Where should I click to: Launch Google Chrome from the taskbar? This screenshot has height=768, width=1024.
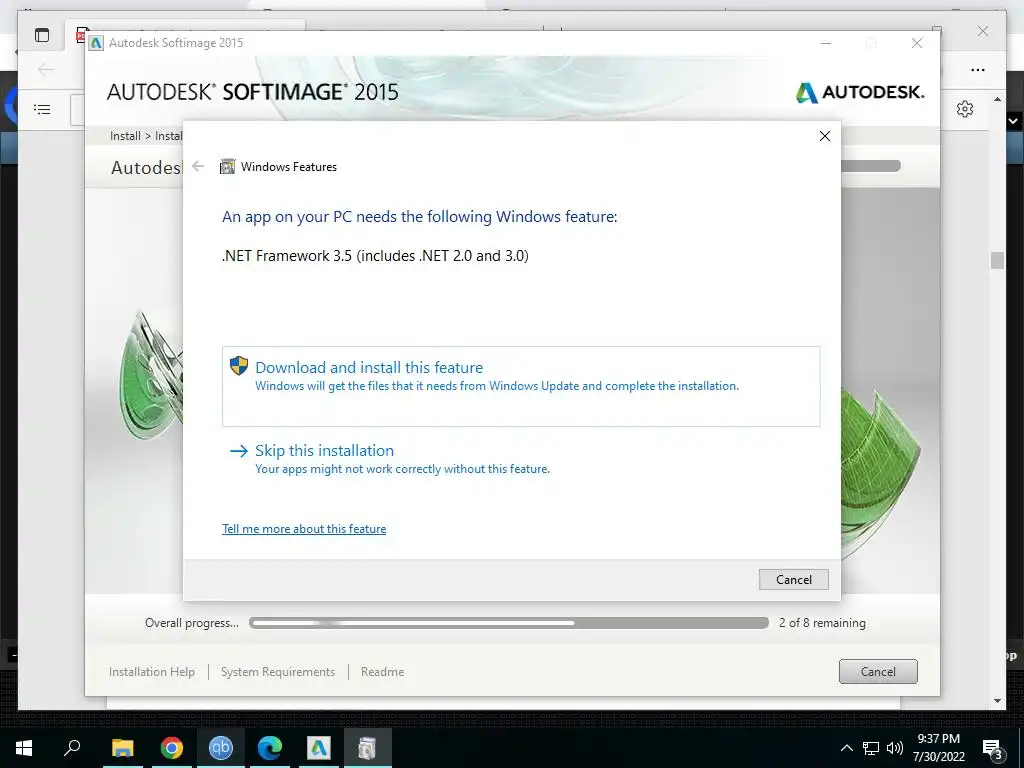(172, 748)
